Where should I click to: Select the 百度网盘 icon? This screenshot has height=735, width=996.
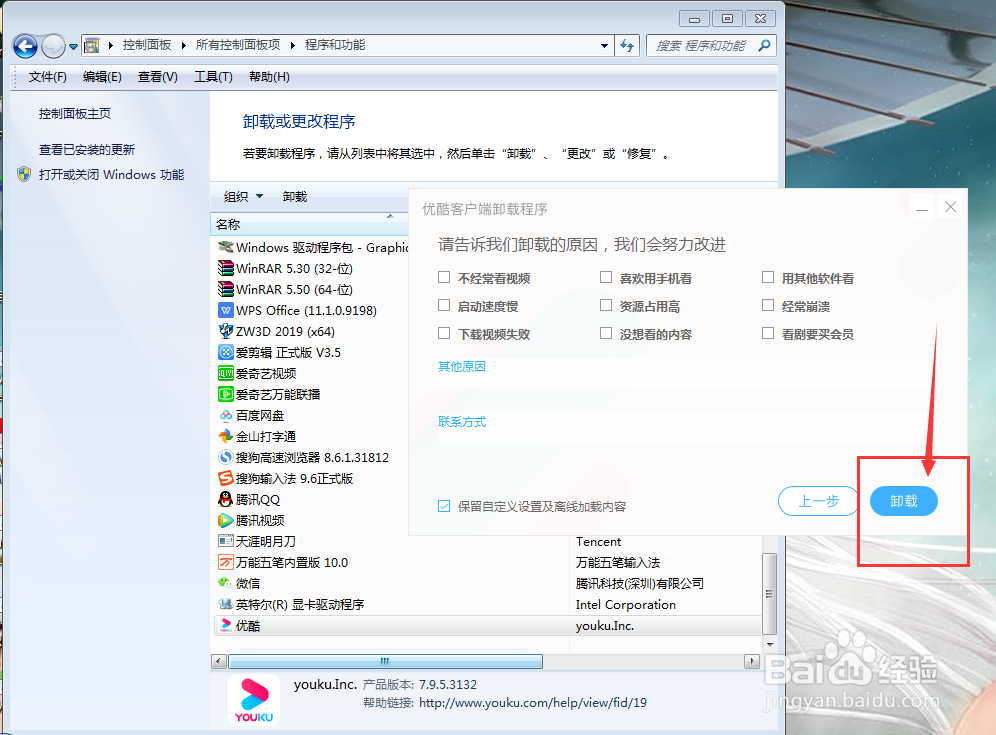pyautogui.click(x=225, y=415)
